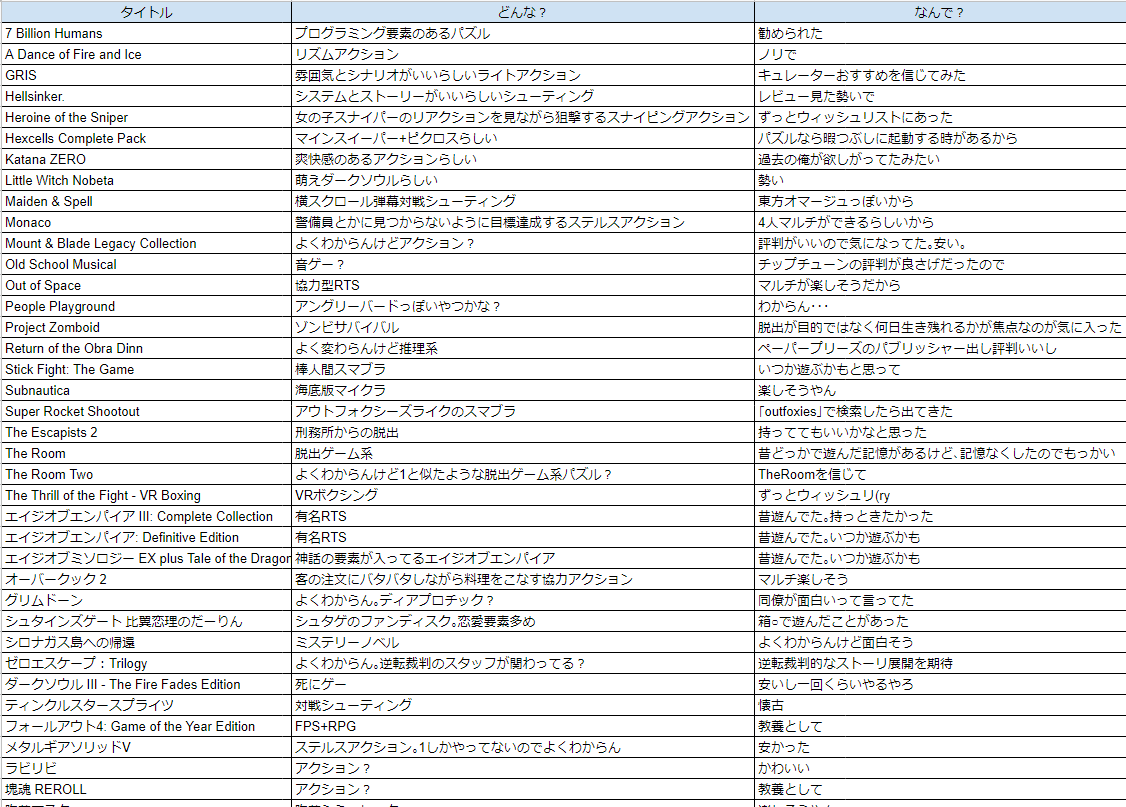Select the Little Witch Nobeta cell
Image resolution: width=1126 pixels, height=807 pixels.
[x=146, y=180]
